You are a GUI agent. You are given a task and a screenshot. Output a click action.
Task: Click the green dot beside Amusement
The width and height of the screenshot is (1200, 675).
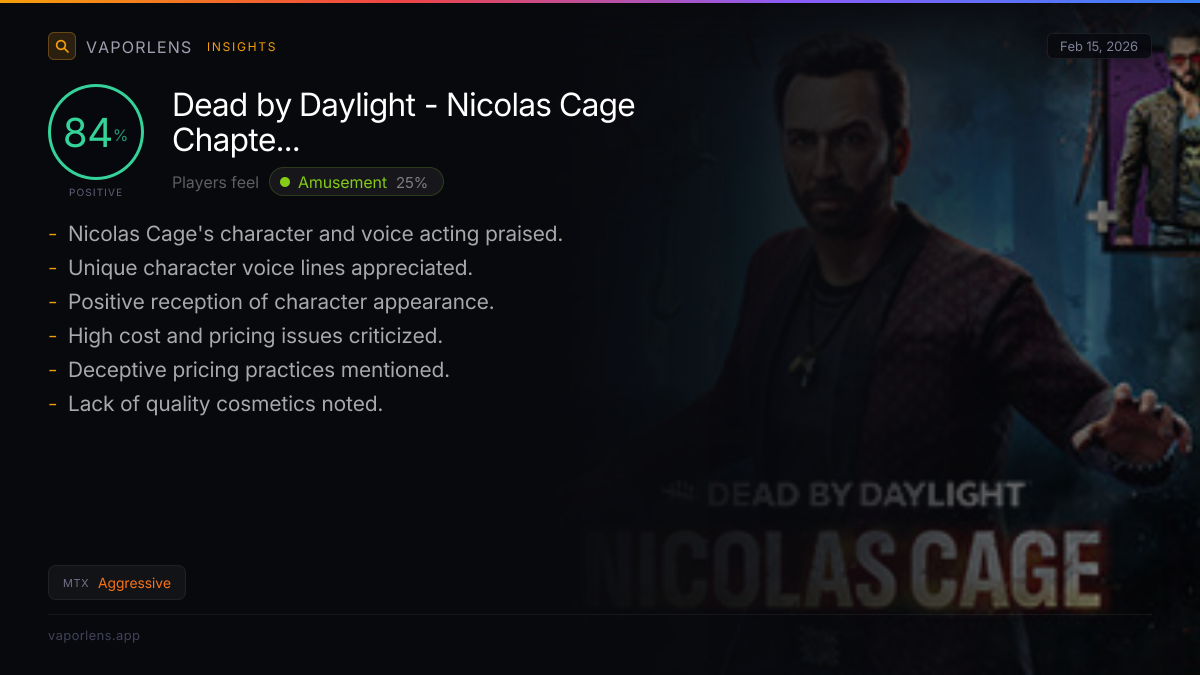(285, 182)
